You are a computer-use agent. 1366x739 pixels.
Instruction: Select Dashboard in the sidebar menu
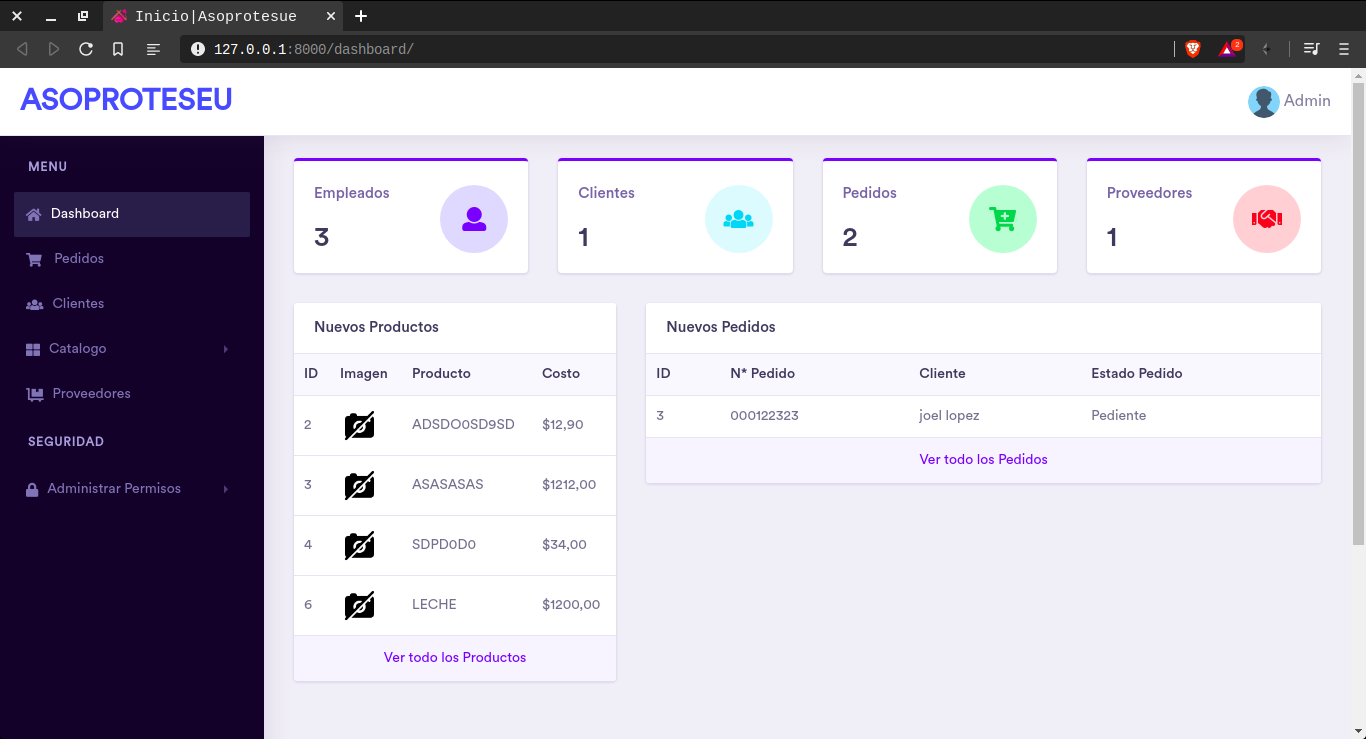(132, 214)
